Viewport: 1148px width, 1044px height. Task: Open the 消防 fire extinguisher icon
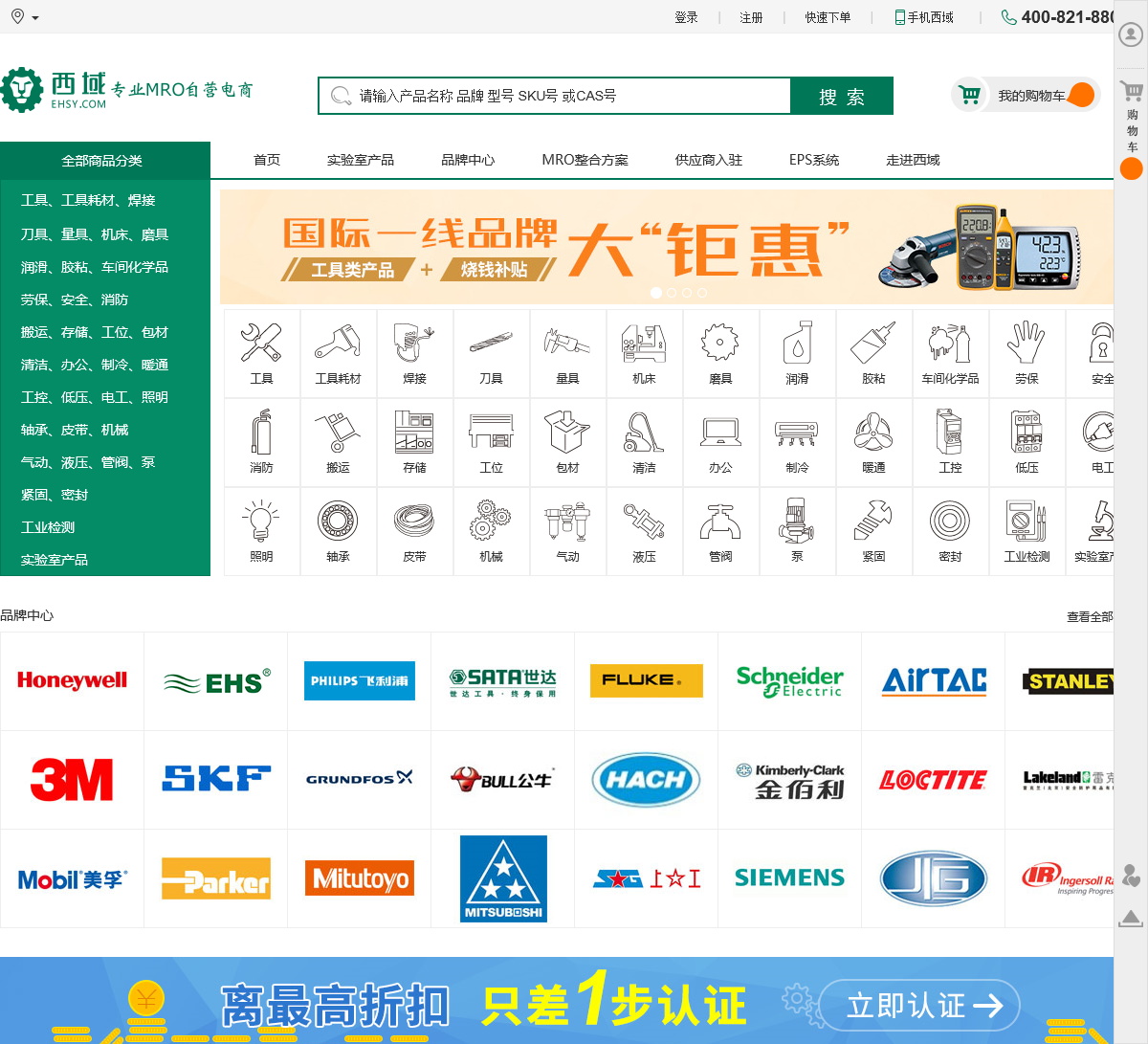pyautogui.click(x=261, y=432)
